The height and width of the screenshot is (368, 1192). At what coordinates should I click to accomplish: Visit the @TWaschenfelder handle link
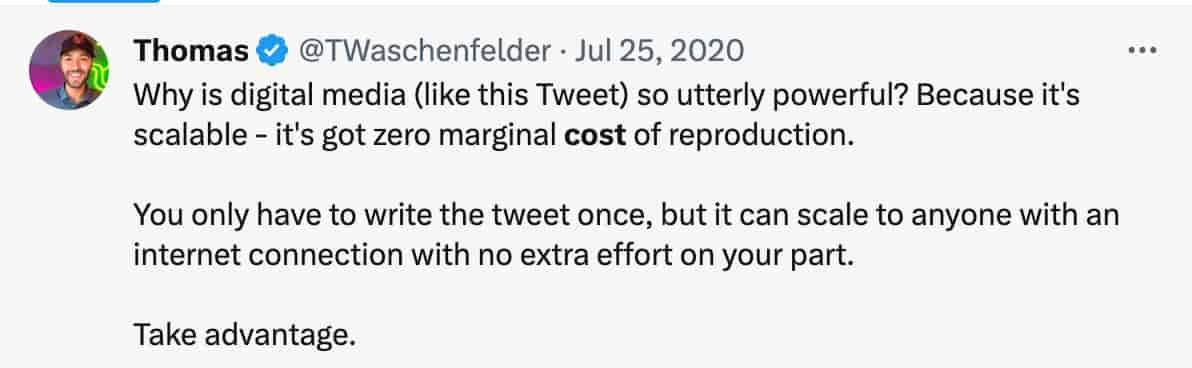tap(426, 52)
